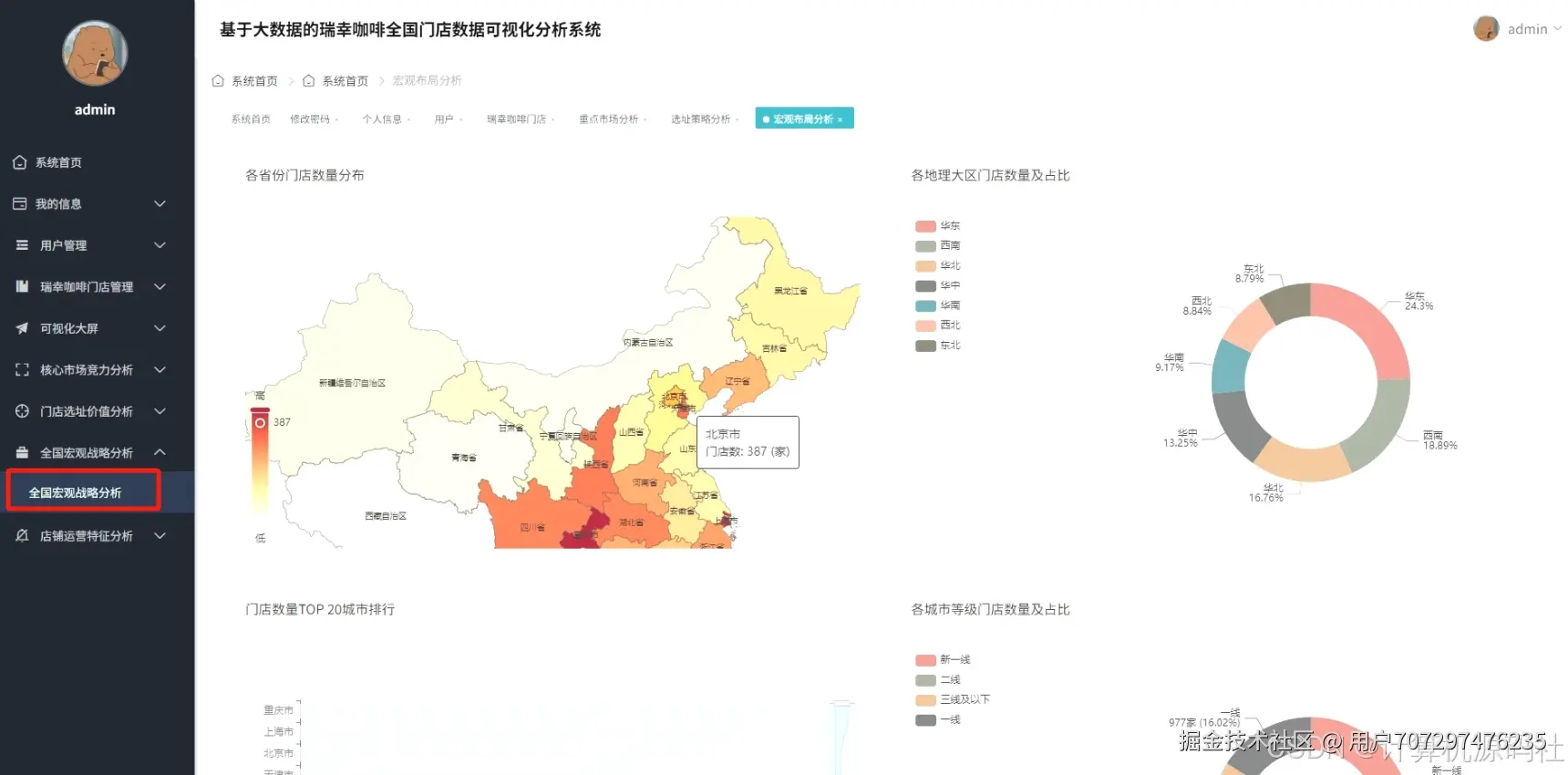1568x775 pixels.
Task: Switch to the 重点市场分析 tab
Action: pyautogui.click(x=609, y=119)
